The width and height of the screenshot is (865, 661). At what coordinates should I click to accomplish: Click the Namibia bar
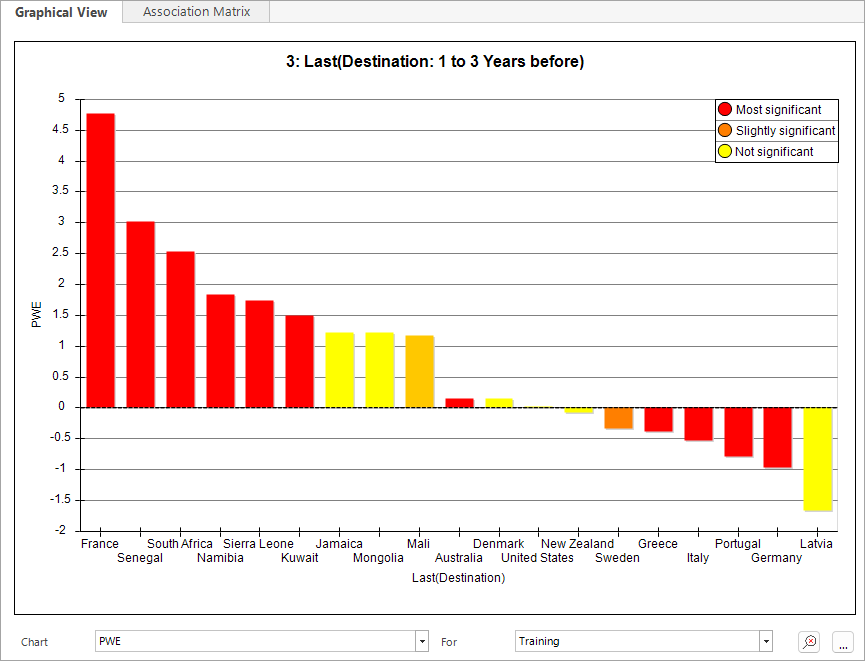click(x=220, y=351)
